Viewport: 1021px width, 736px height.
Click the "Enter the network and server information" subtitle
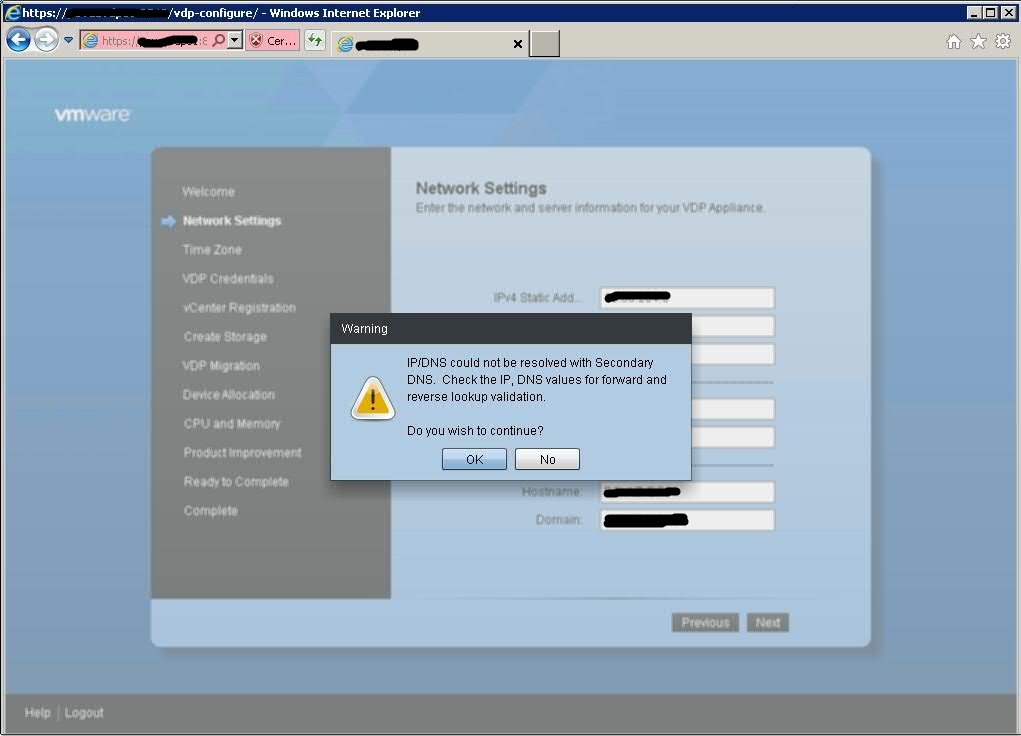click(x=590, y=208)
